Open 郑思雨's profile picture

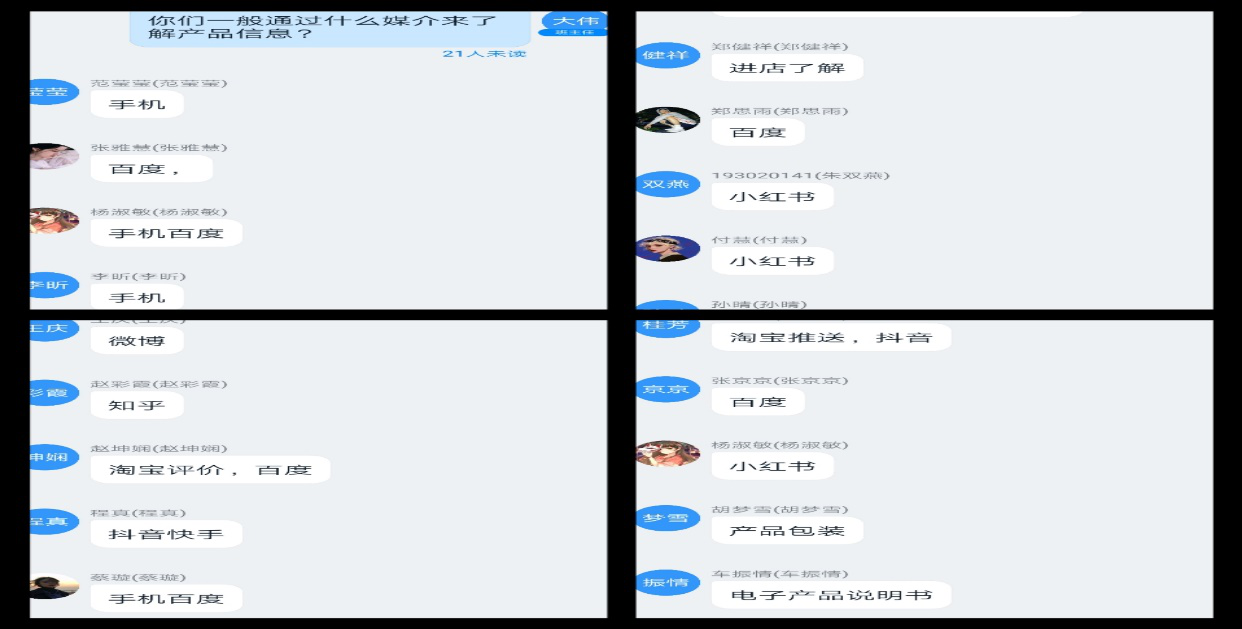667,120
